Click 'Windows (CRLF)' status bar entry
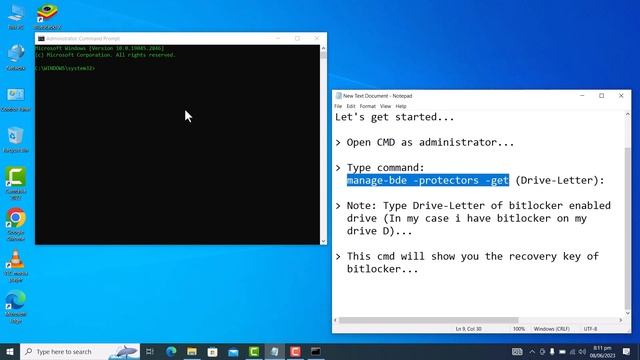This screenshot has height=360, width=640. [551, 329]
